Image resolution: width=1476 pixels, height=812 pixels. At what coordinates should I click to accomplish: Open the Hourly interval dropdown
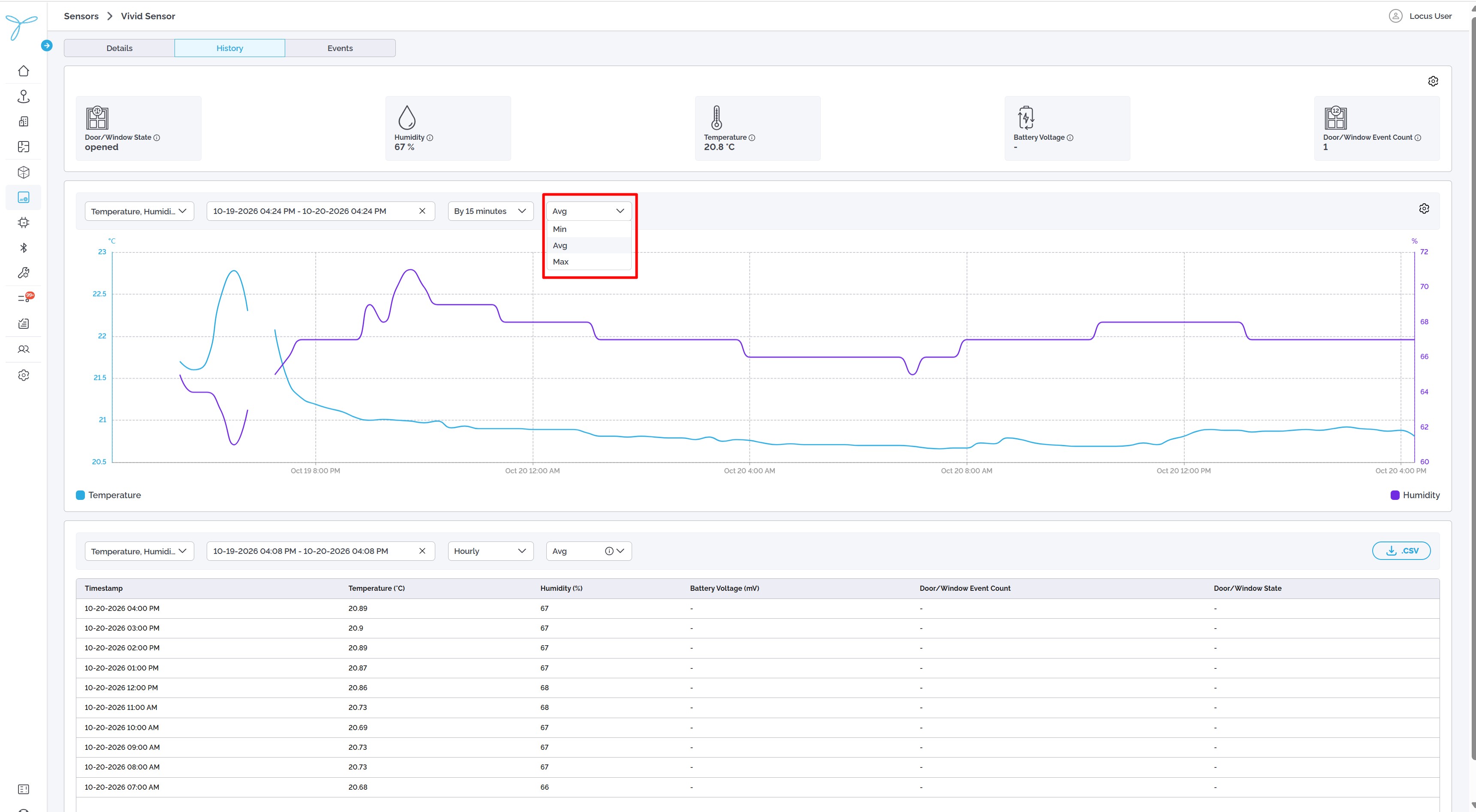[x=491, y=551]
